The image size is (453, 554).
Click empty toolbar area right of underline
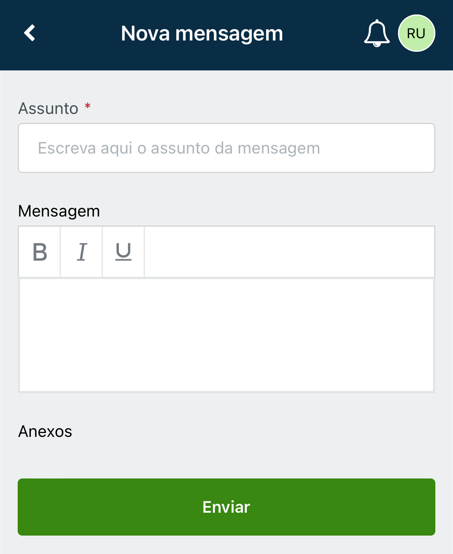click(289, 252)
